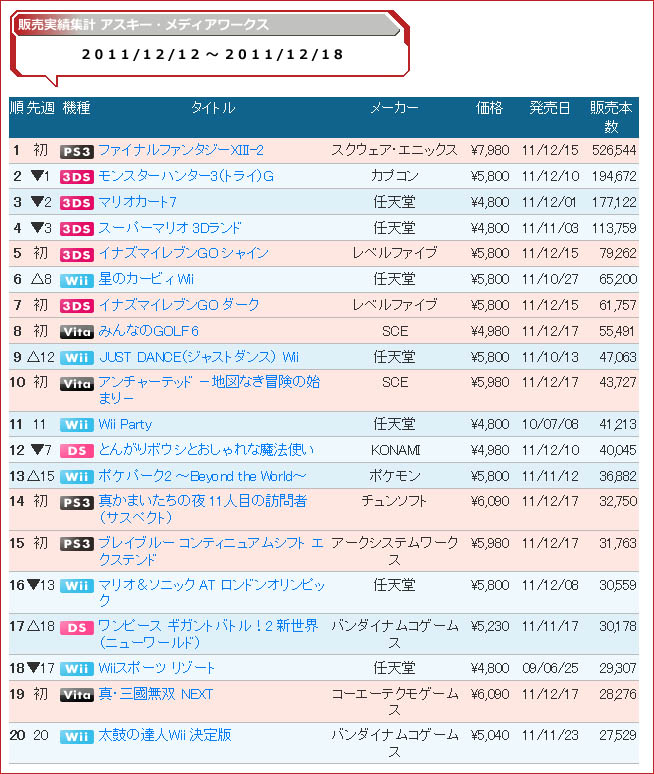Image resolution: width=654 pixels, height=774 pixels.
Task: Click the 発売日 column header
Action: tap(549, 108)
